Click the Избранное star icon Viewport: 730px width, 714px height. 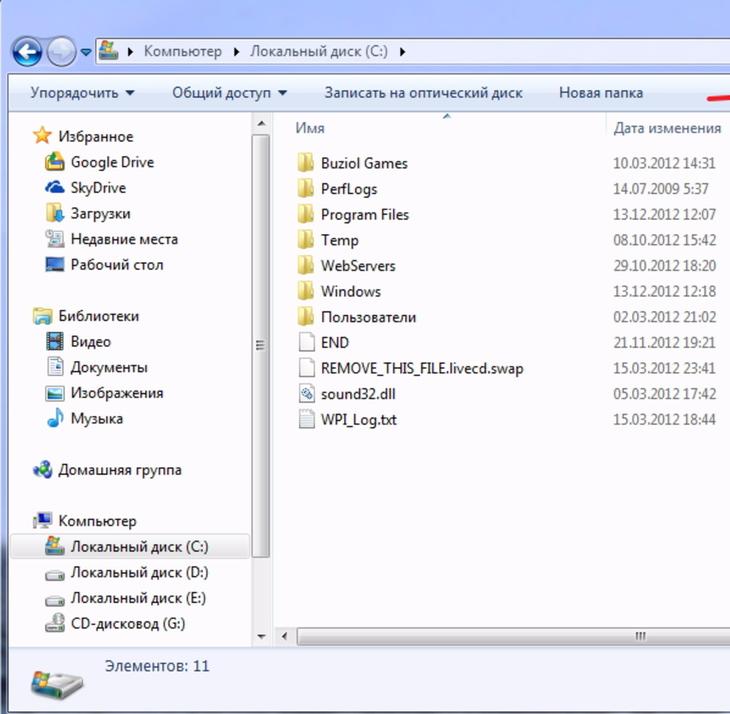coord(42,135)
